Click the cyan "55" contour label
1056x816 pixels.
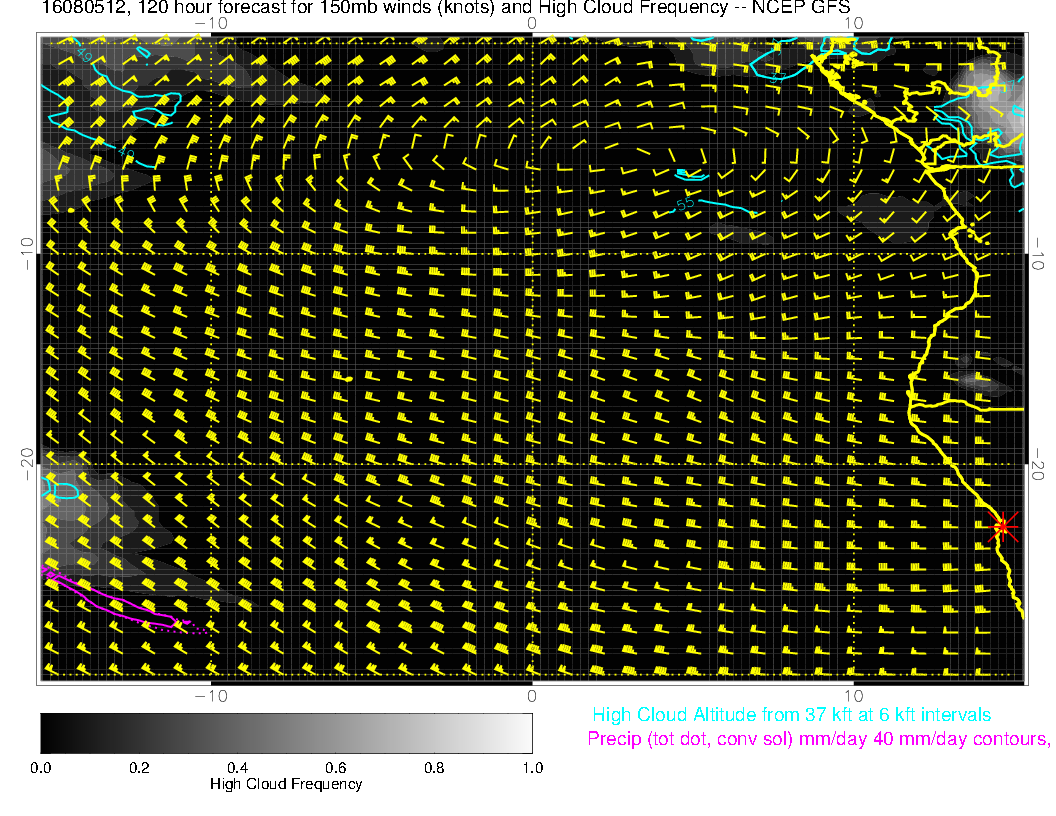[684, 204]
